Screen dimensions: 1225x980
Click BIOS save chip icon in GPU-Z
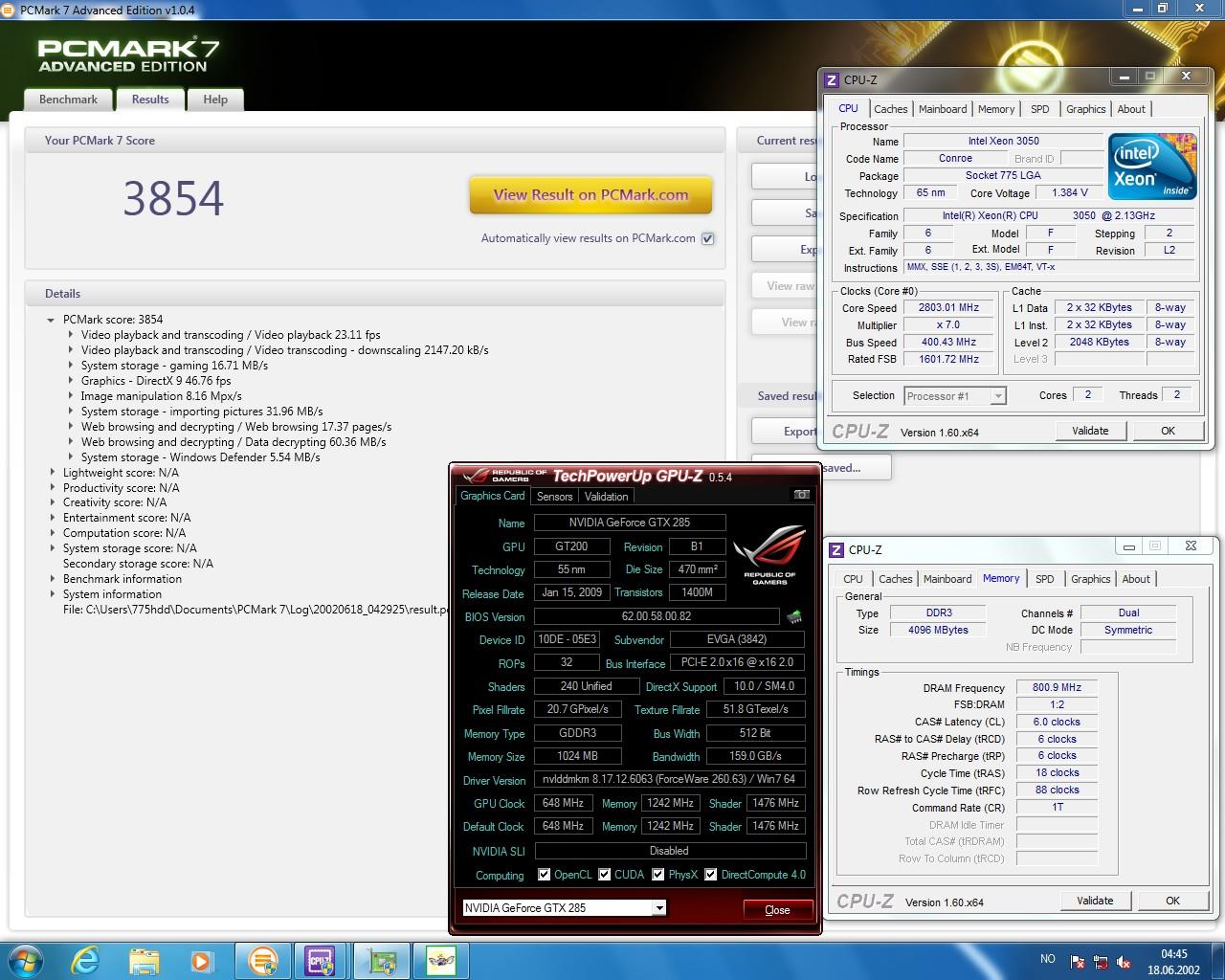click(794, 617)
